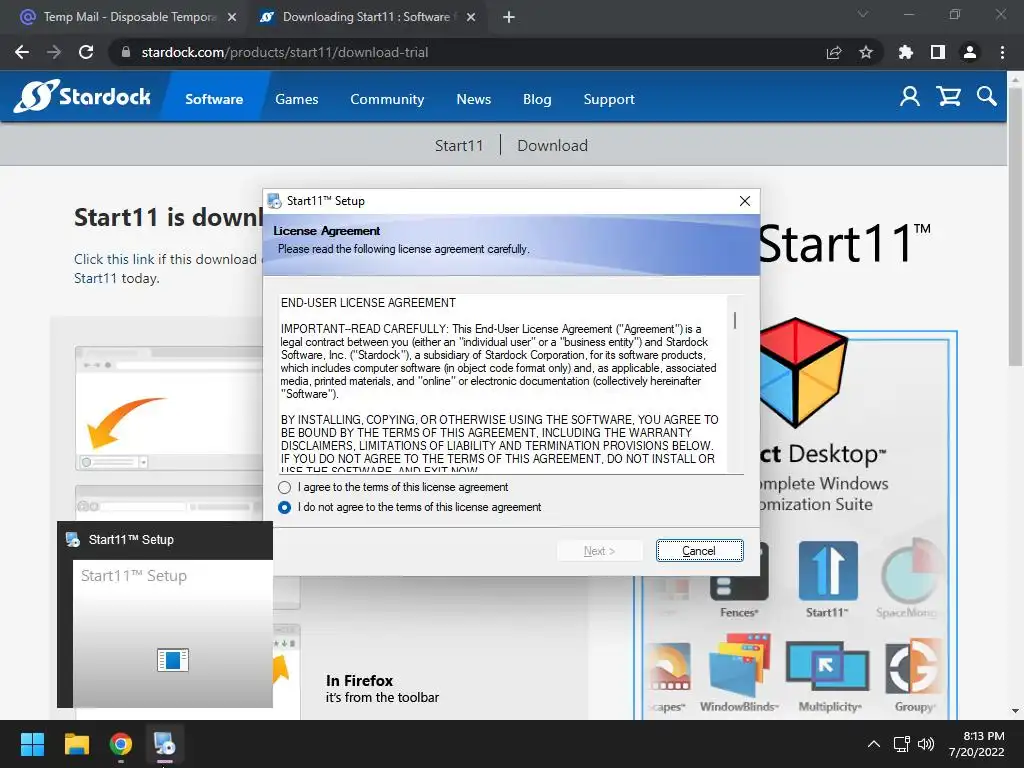The height and width of the screenshot is (768, 1024).
Task: Click the disabled Next button in setup dialog
Action: [600, 551]
